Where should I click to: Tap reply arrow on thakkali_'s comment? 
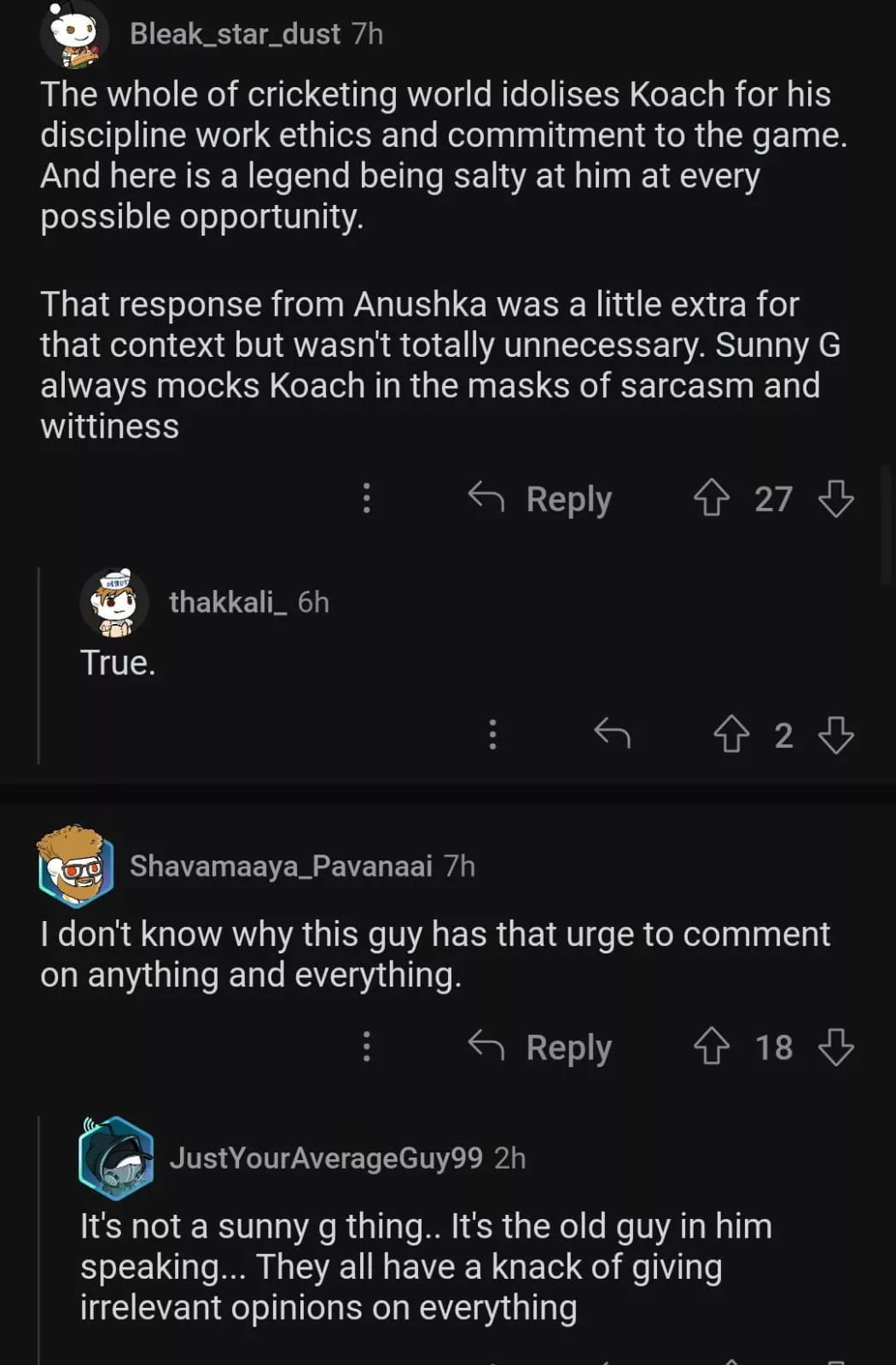tap(612, 734)
